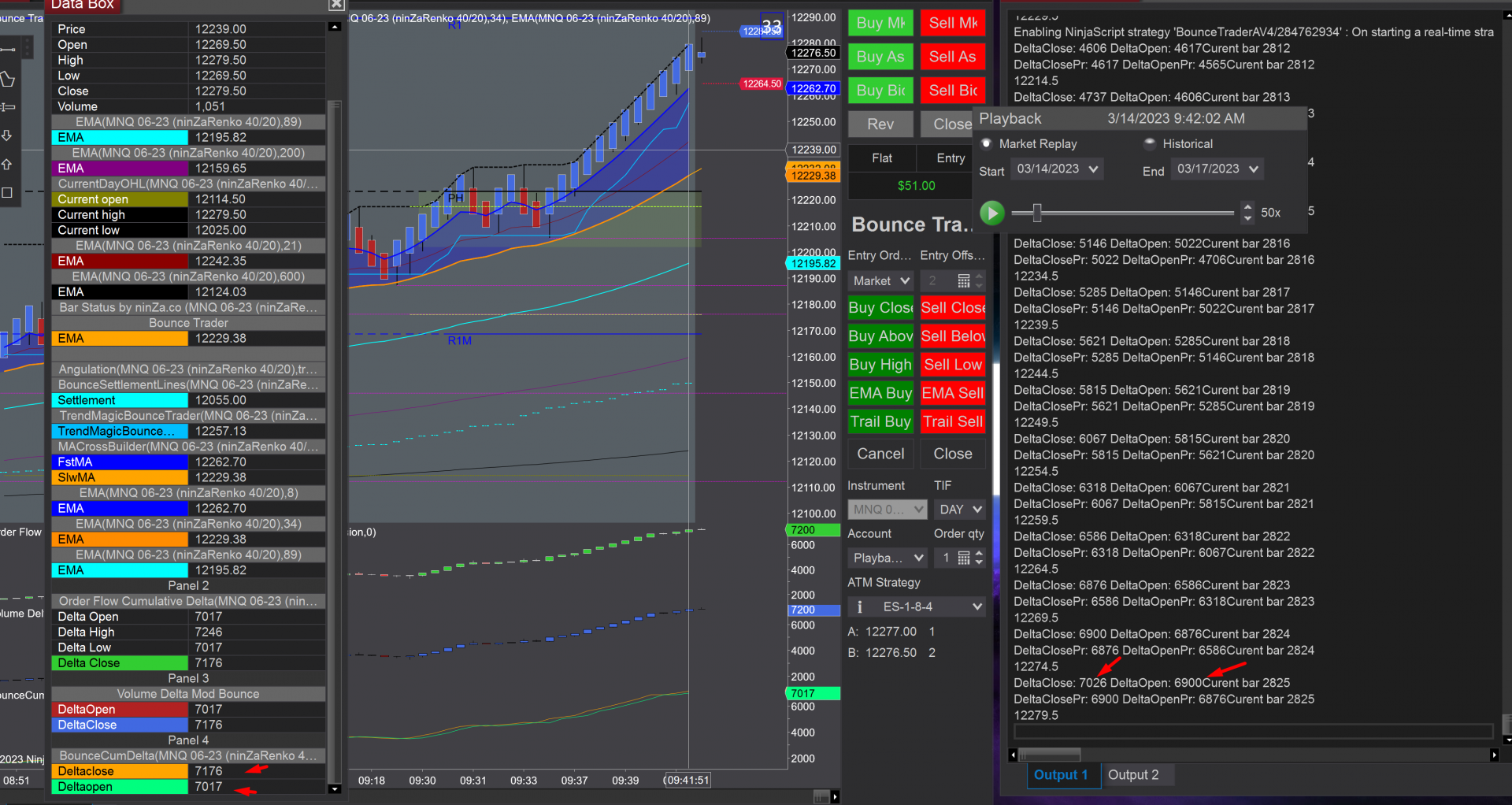Click Sell Below button
The height and width of the screenshot is (805, 1512).
(x=953, y=336)
